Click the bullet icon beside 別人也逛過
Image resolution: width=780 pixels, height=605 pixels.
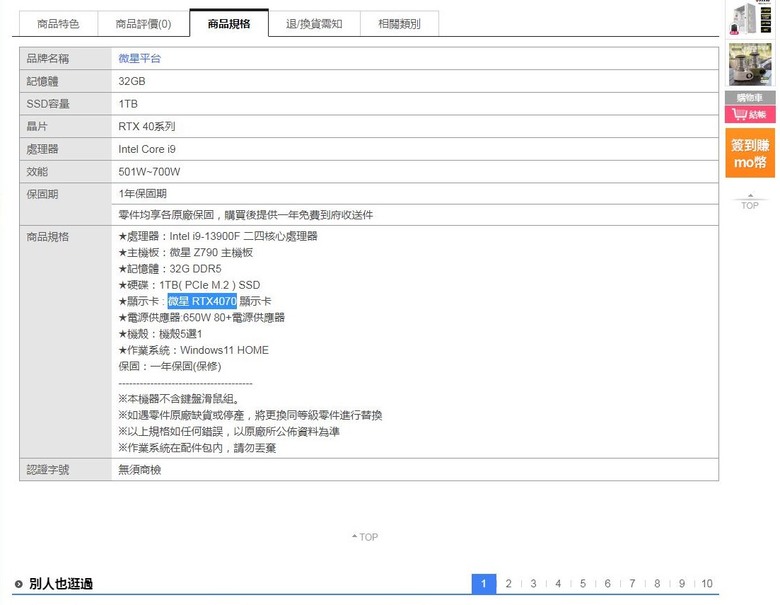tap(19, 584)
